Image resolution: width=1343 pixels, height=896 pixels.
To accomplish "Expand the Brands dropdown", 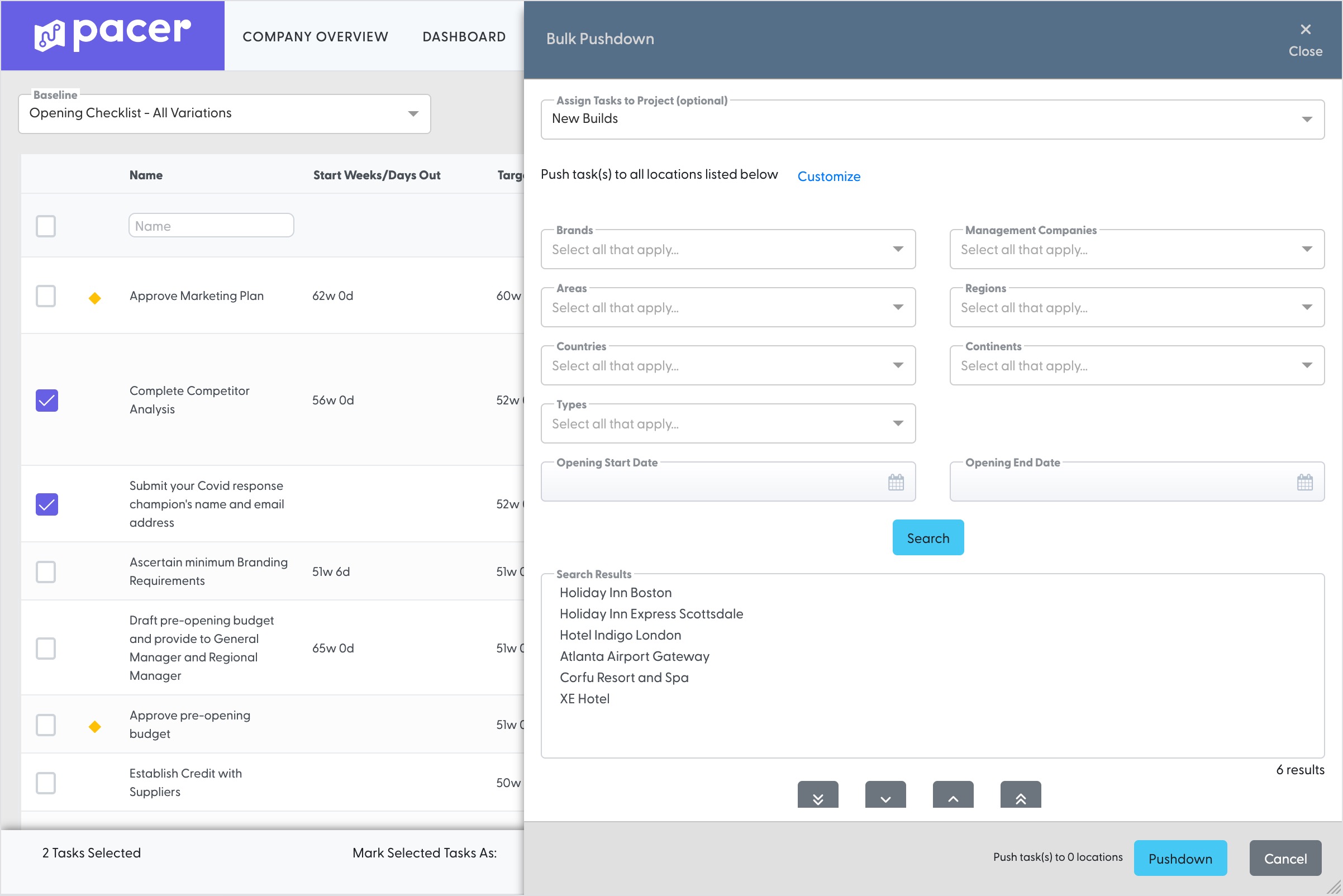I will 727,250.
